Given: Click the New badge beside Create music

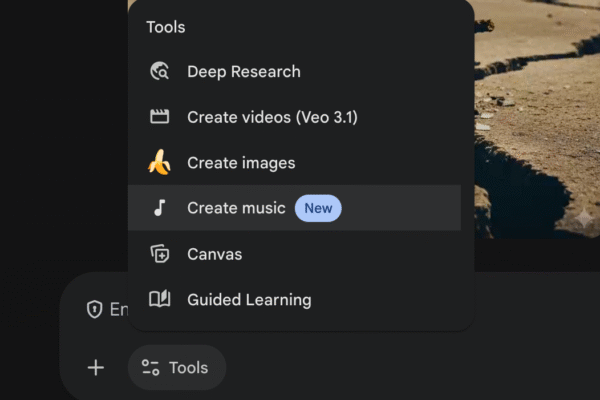Looking at the screenshot, I should [x=318, y=208].
